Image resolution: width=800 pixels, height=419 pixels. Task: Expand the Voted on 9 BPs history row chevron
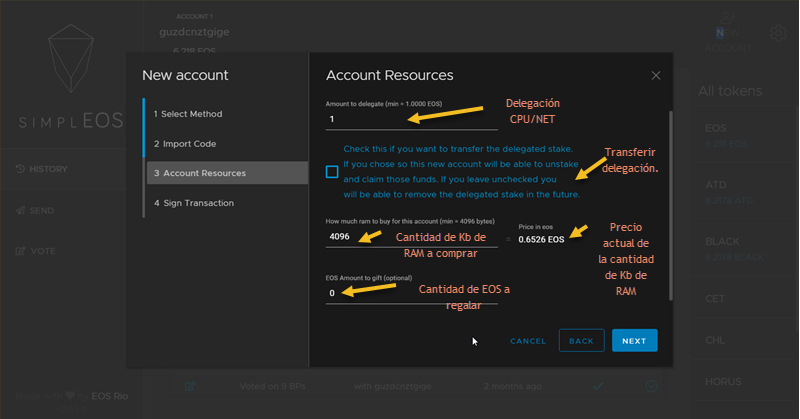click(x=651, y=386)
